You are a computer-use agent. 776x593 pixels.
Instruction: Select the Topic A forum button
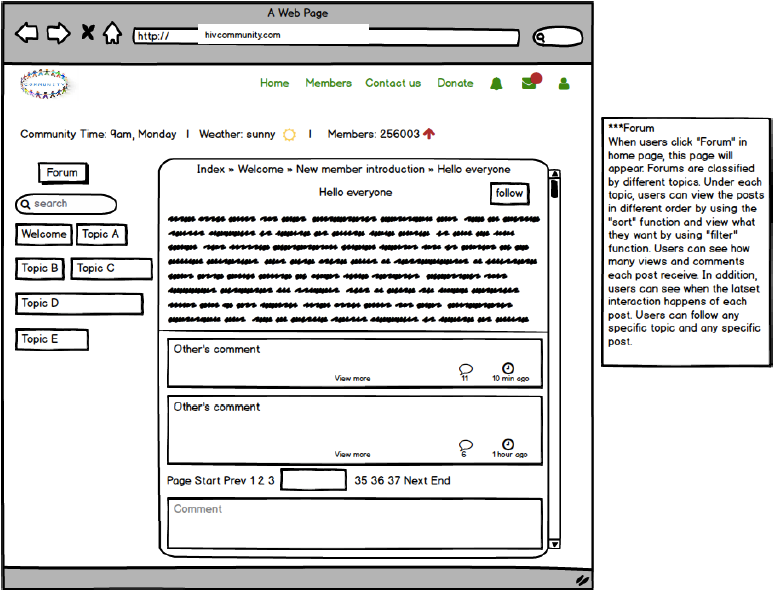101,235
